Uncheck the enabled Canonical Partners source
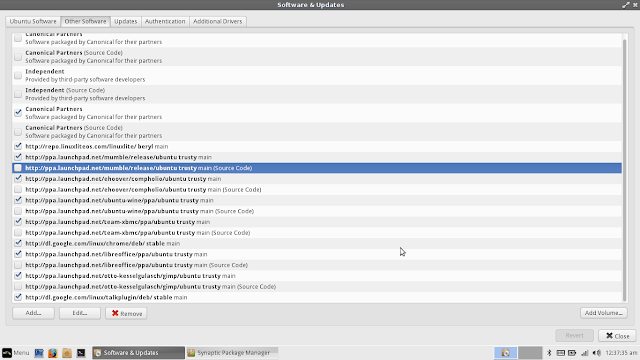 tap(18, 113)
